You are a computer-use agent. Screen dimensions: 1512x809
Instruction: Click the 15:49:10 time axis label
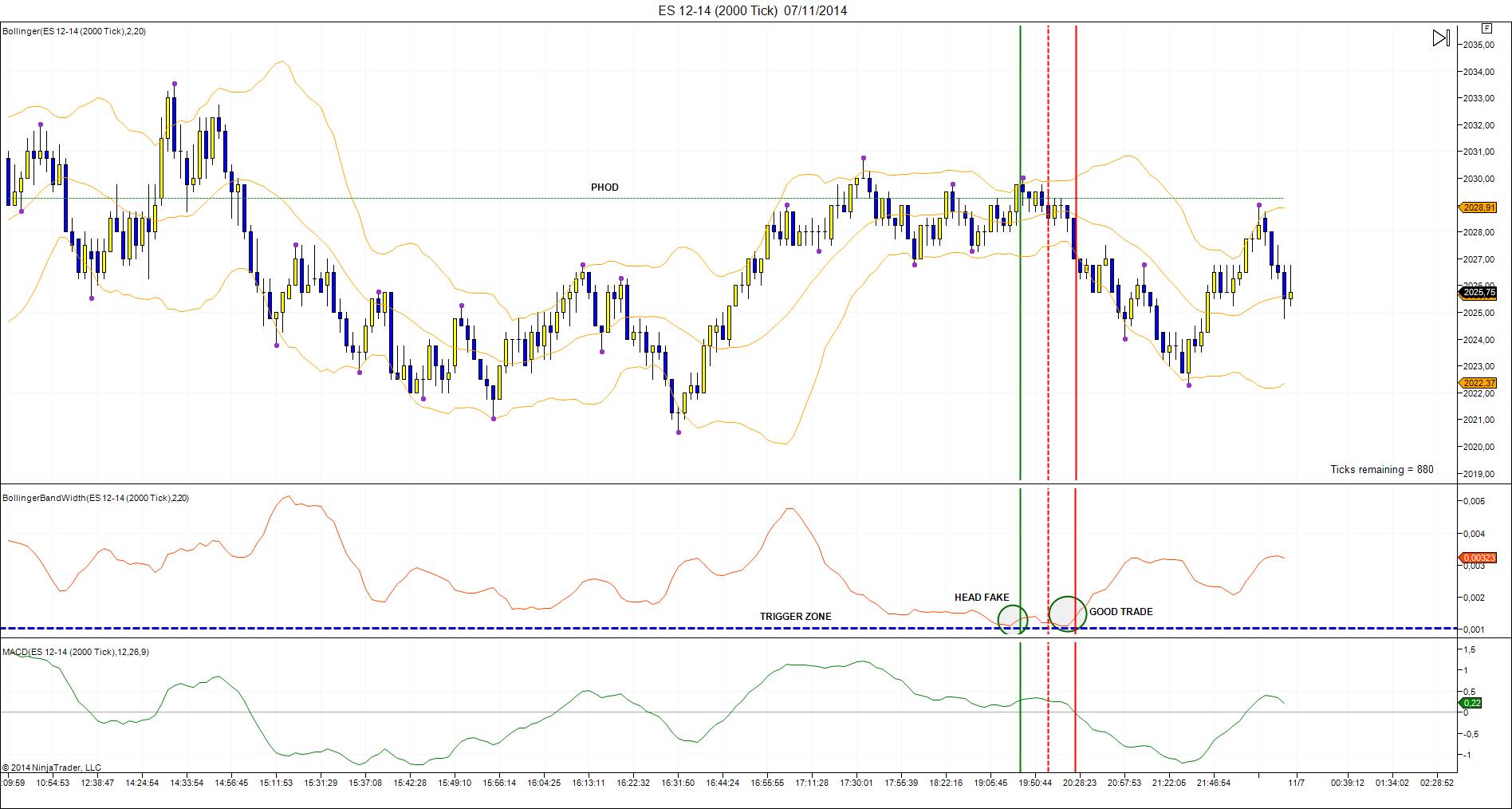455,783
